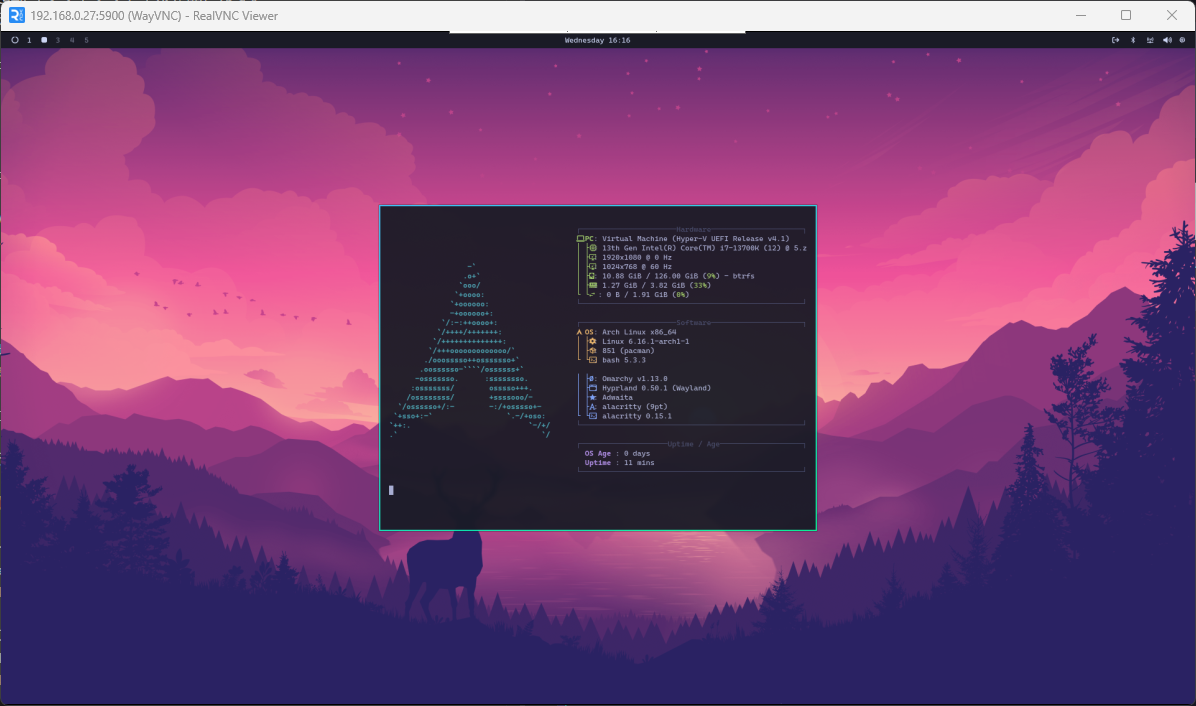
Task: Click 'Virtual Machine (Hyper-V UEFI Release v4.1)' text
Action: [x=696, y=239]
